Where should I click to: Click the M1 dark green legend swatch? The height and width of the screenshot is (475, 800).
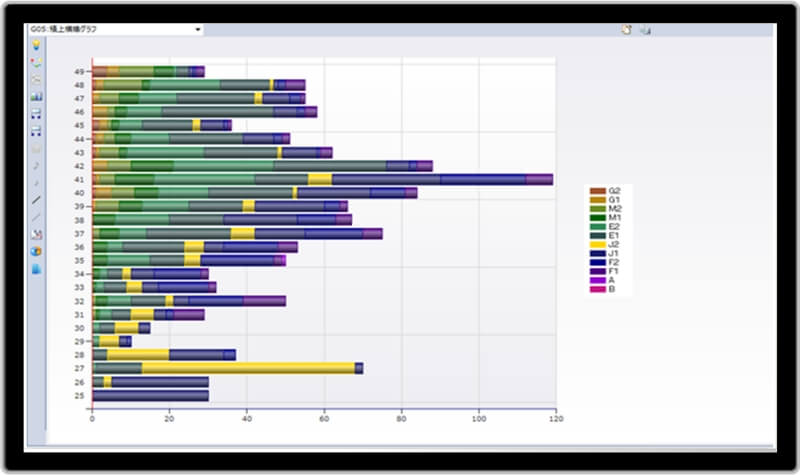[597, 217]
